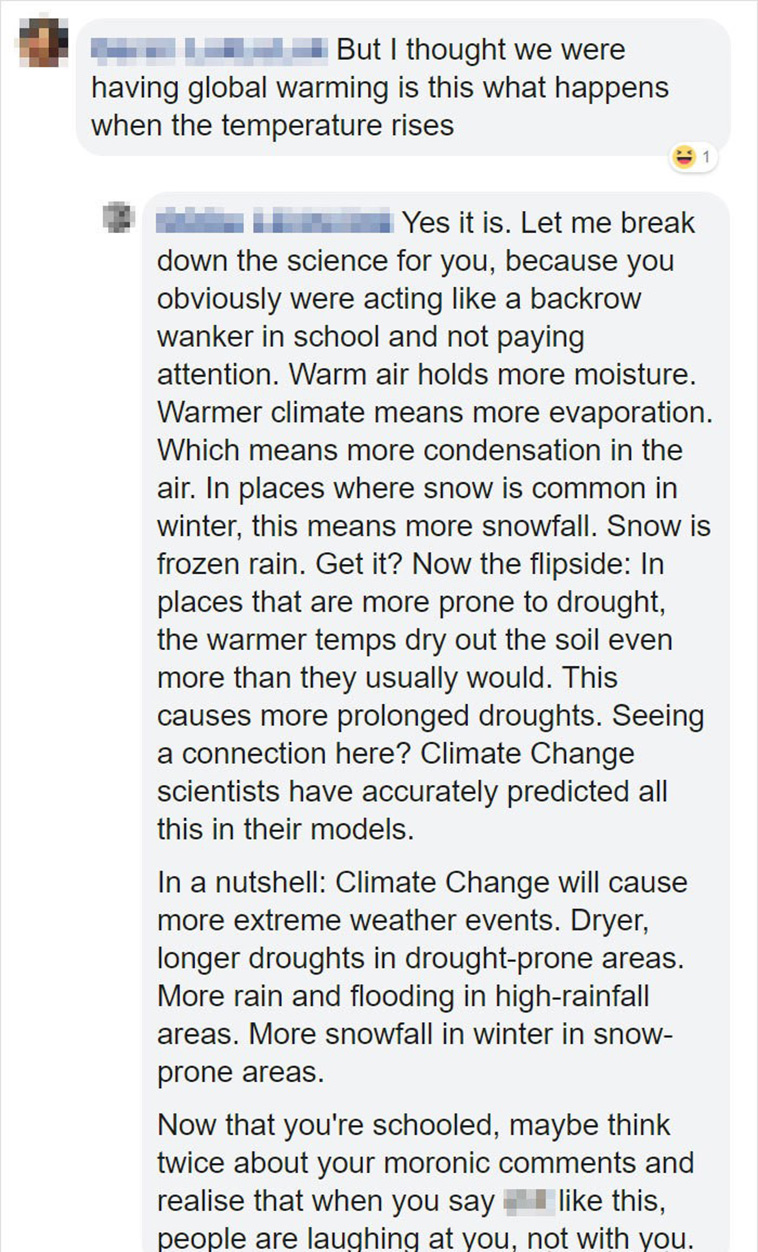This screenshot has height=1252, width=758.
Task: Click 'Now that you're schooled' text
Action: [x=328, y=1127]
